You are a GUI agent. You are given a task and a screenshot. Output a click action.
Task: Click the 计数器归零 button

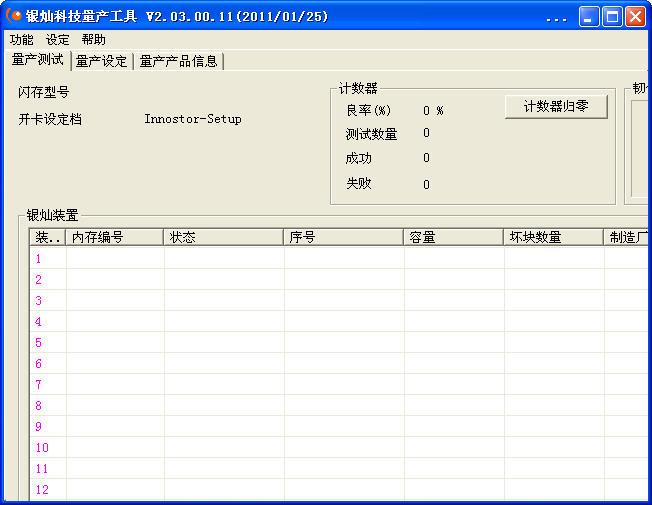[556, 106]
